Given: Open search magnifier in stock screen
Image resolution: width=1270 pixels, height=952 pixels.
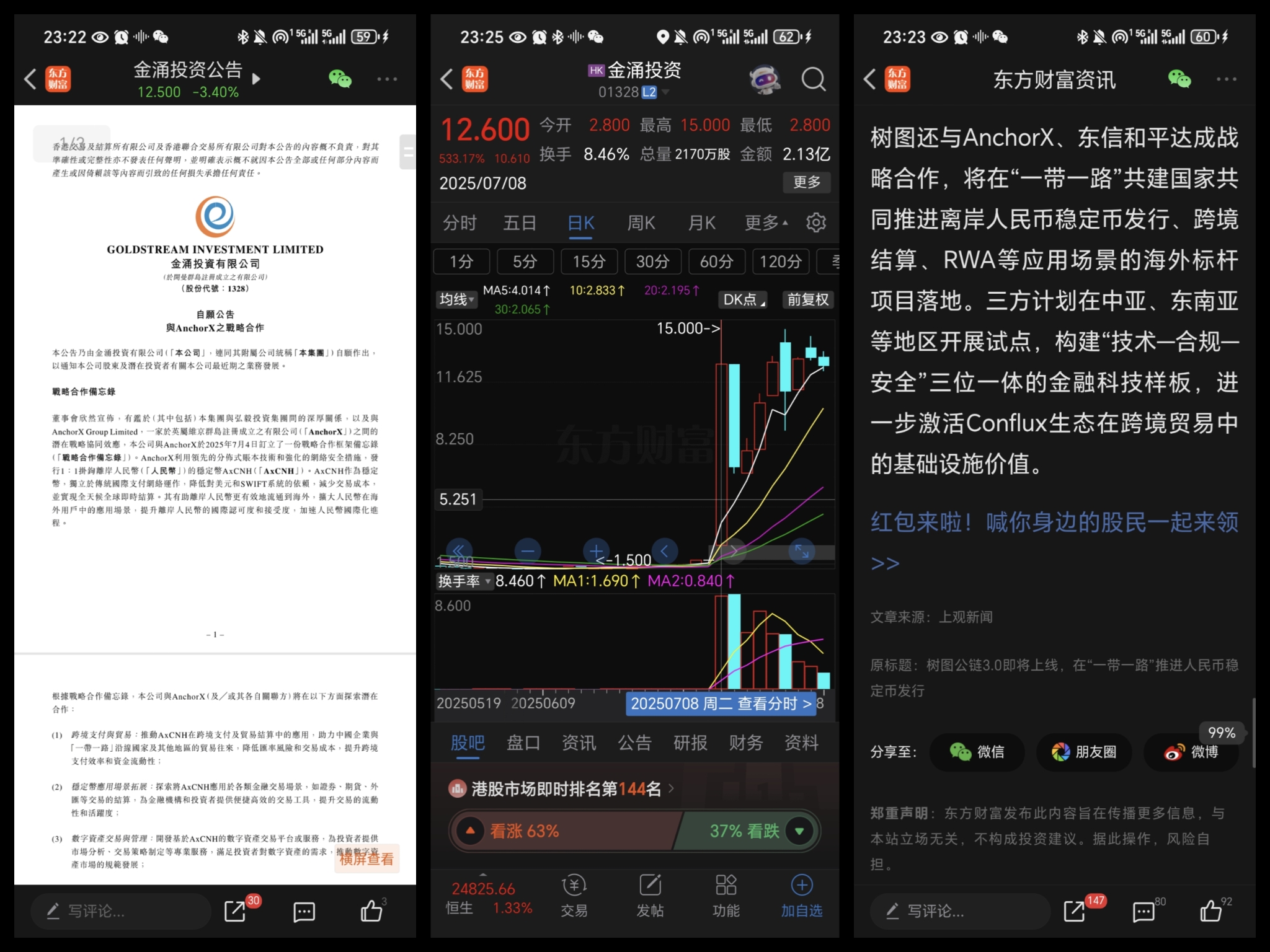Looking at the screenshot, I should tap(814, 79).
